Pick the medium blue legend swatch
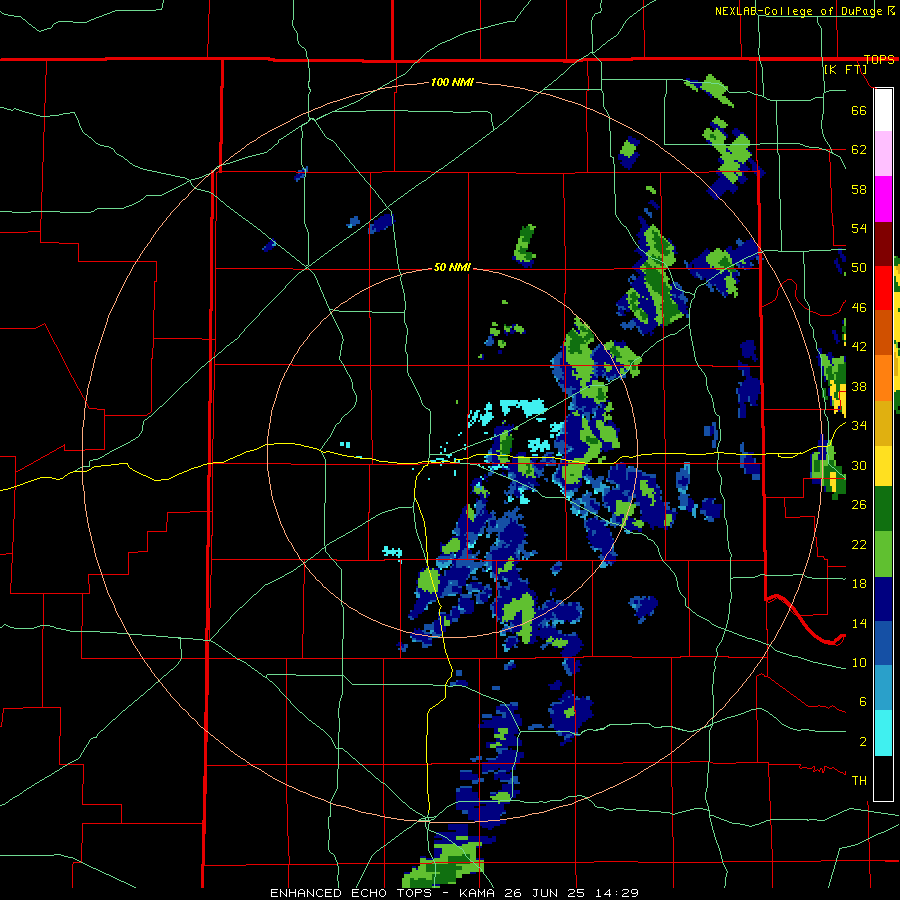This screenshot has height=900, width=900. pyautogui.click(x=883, y=643)
